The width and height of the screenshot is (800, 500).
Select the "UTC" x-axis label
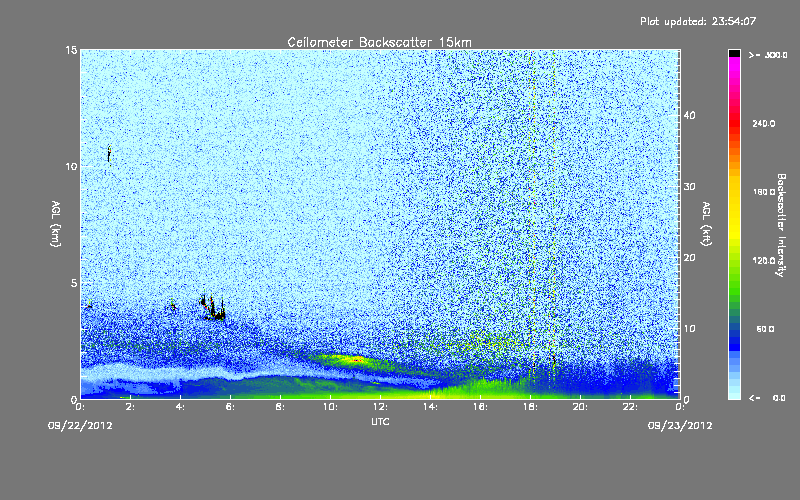click(380, 421)
